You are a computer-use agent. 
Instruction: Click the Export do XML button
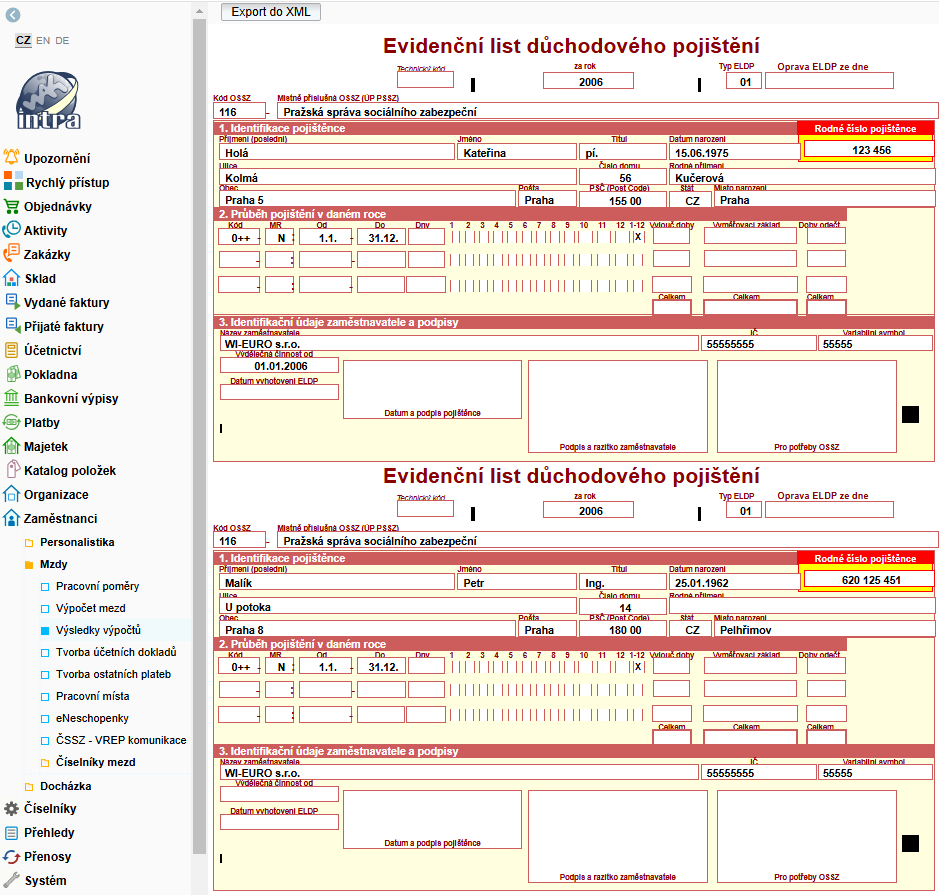click(x=270, y=12)
